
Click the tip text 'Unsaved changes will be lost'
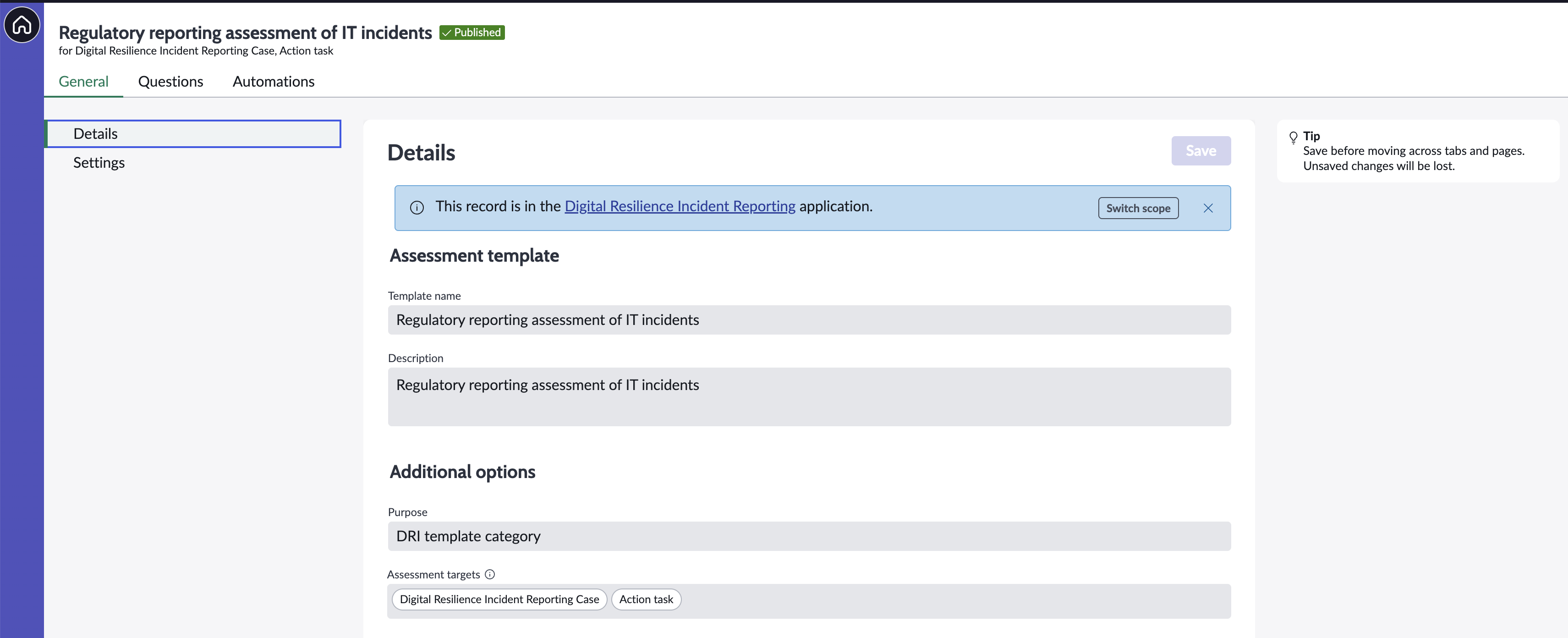click(1378, 166)
